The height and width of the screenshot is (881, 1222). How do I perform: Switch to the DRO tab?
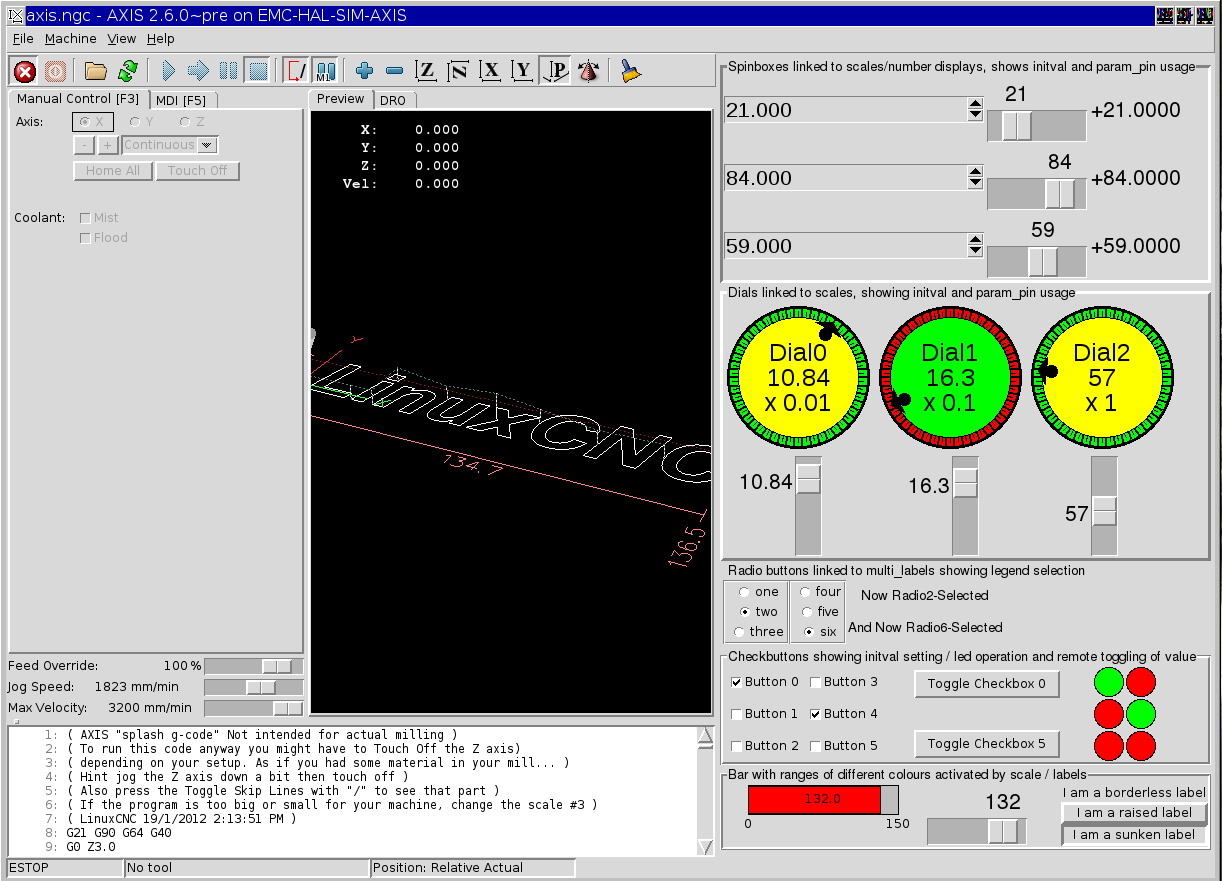393,101
